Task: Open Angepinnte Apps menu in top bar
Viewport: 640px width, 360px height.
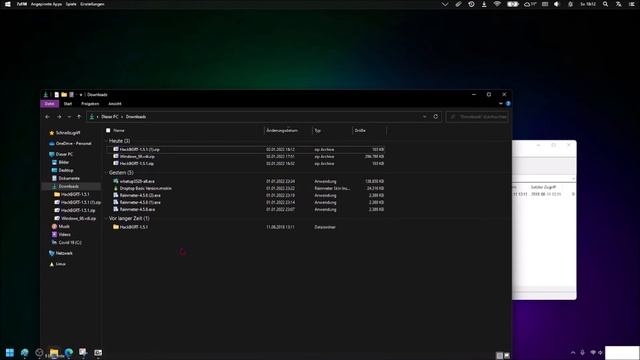Action: 46,4
